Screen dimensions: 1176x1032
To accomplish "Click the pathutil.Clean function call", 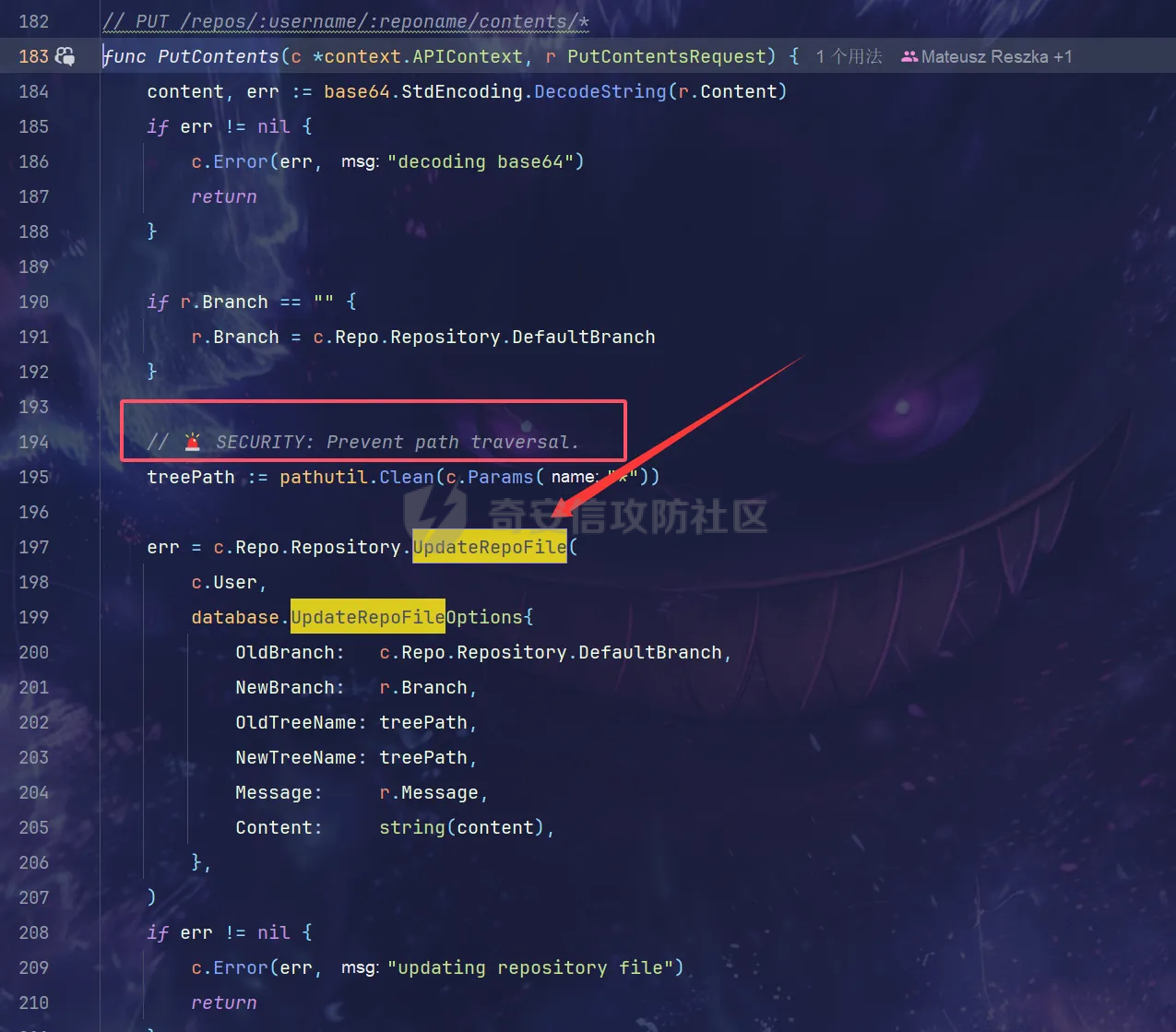I will point(407,477).
